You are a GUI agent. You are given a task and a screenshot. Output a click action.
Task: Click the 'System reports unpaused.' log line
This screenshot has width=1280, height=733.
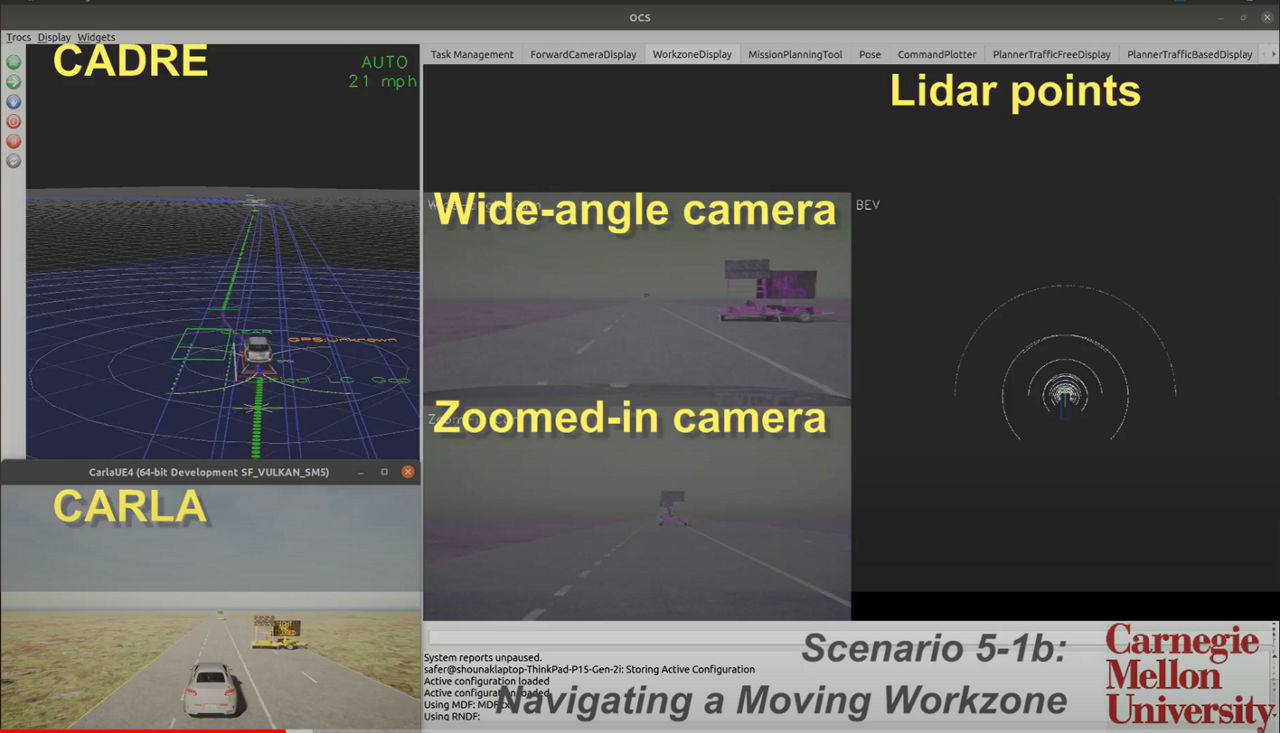click(x=483, y=657)
